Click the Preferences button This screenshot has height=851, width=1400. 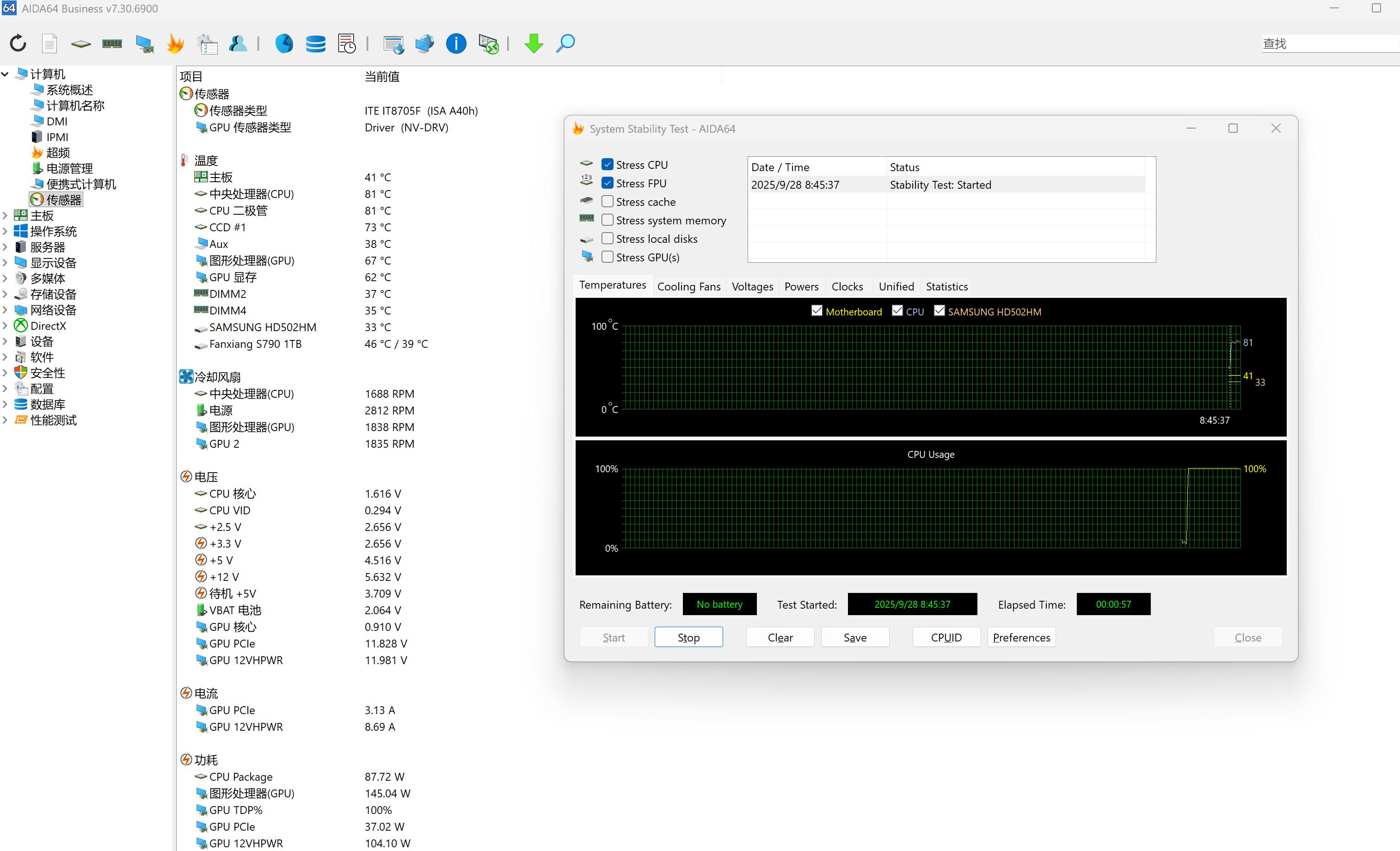pos(1021,637)
